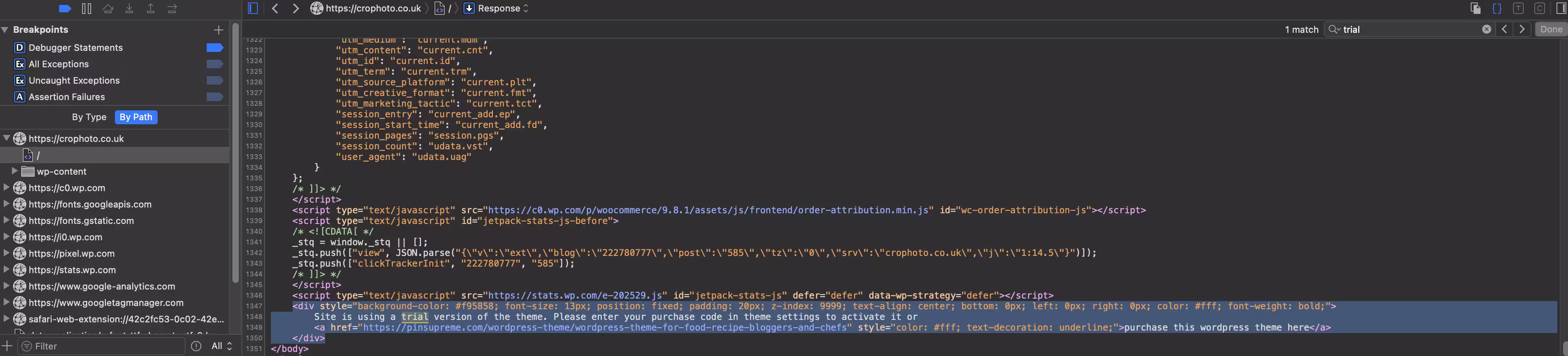Screen dimensions: 1568x356
Task: Click the copy resource contents icon
Action: click(1476, 9)
